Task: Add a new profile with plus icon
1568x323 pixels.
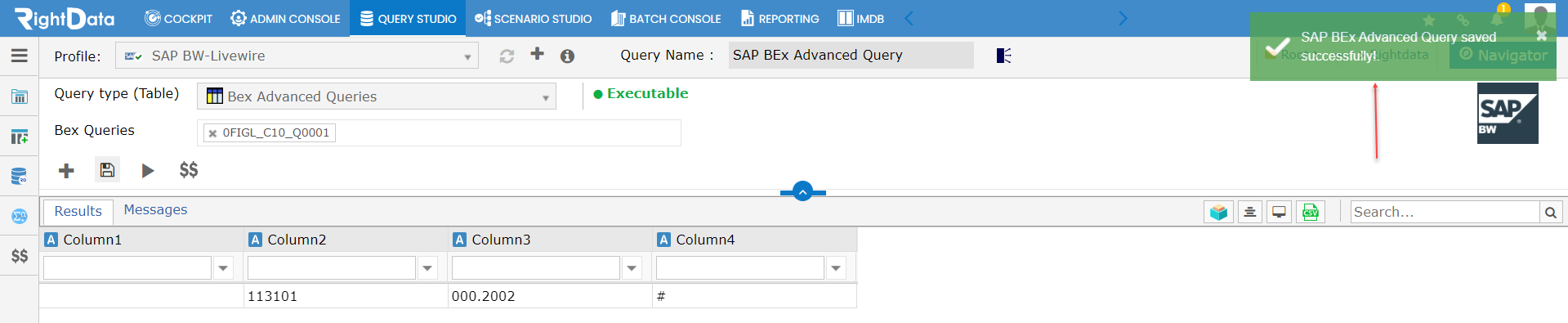Action: click(x=537, y=54)
